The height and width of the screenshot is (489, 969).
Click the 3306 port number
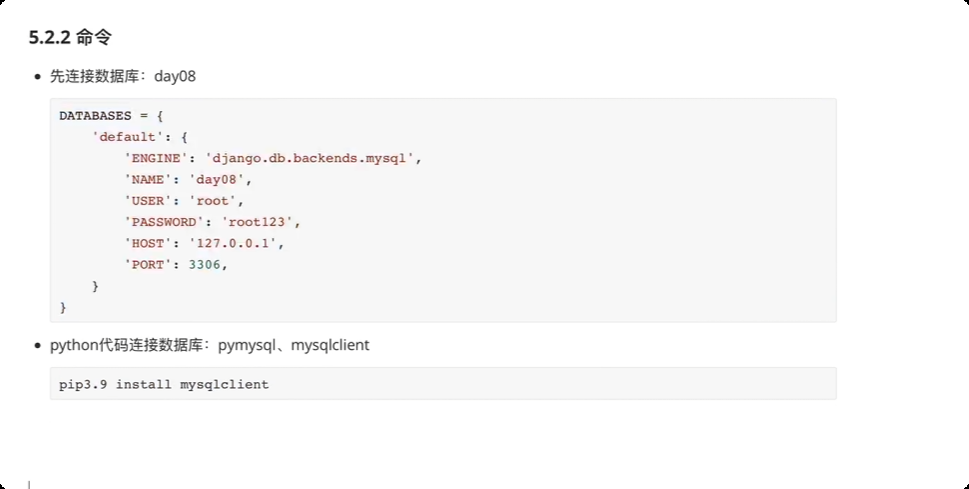[x=208, y=265]
